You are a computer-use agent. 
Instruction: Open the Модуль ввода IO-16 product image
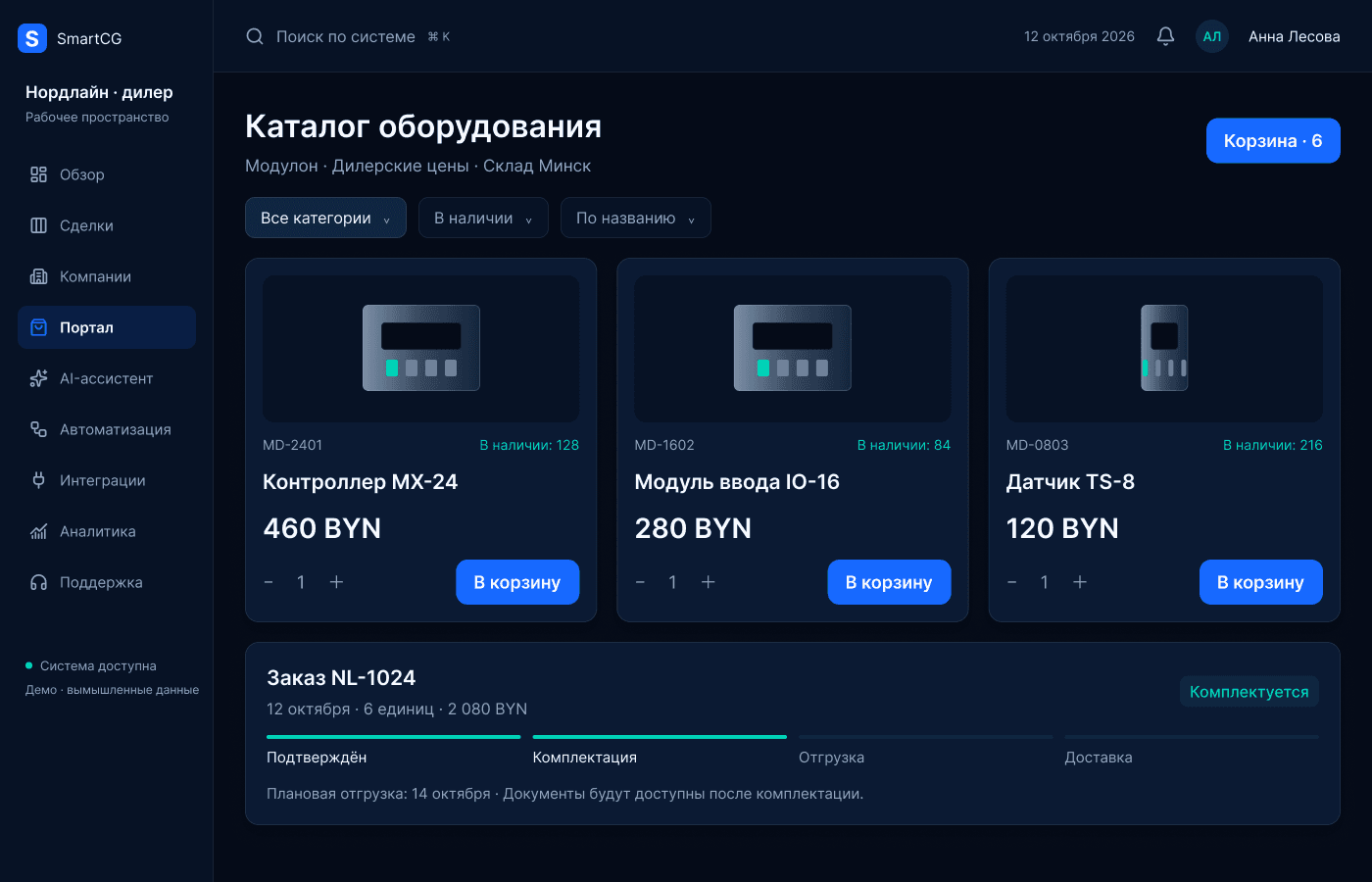coord(793,349)
